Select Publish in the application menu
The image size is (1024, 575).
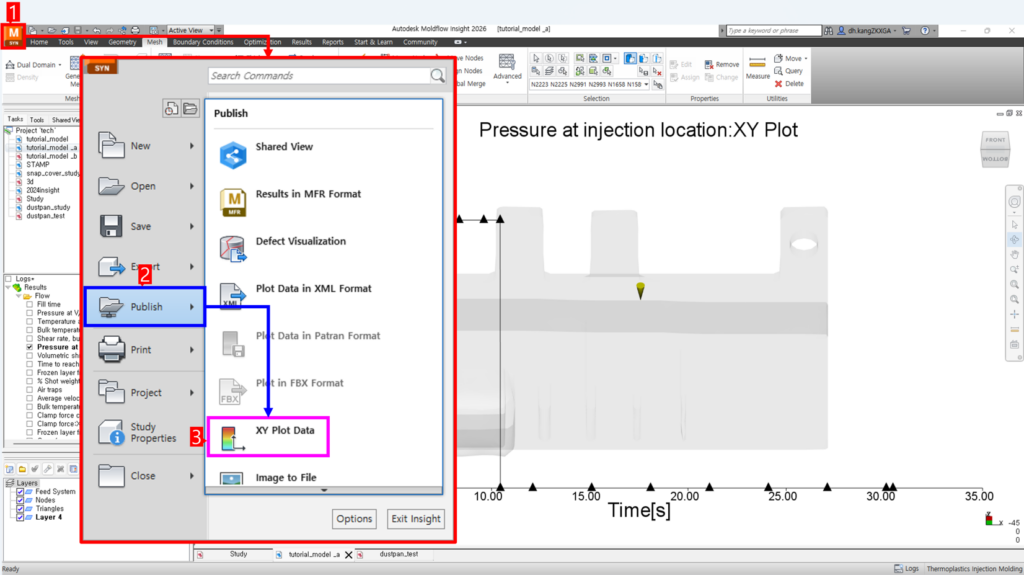point(145,307)
